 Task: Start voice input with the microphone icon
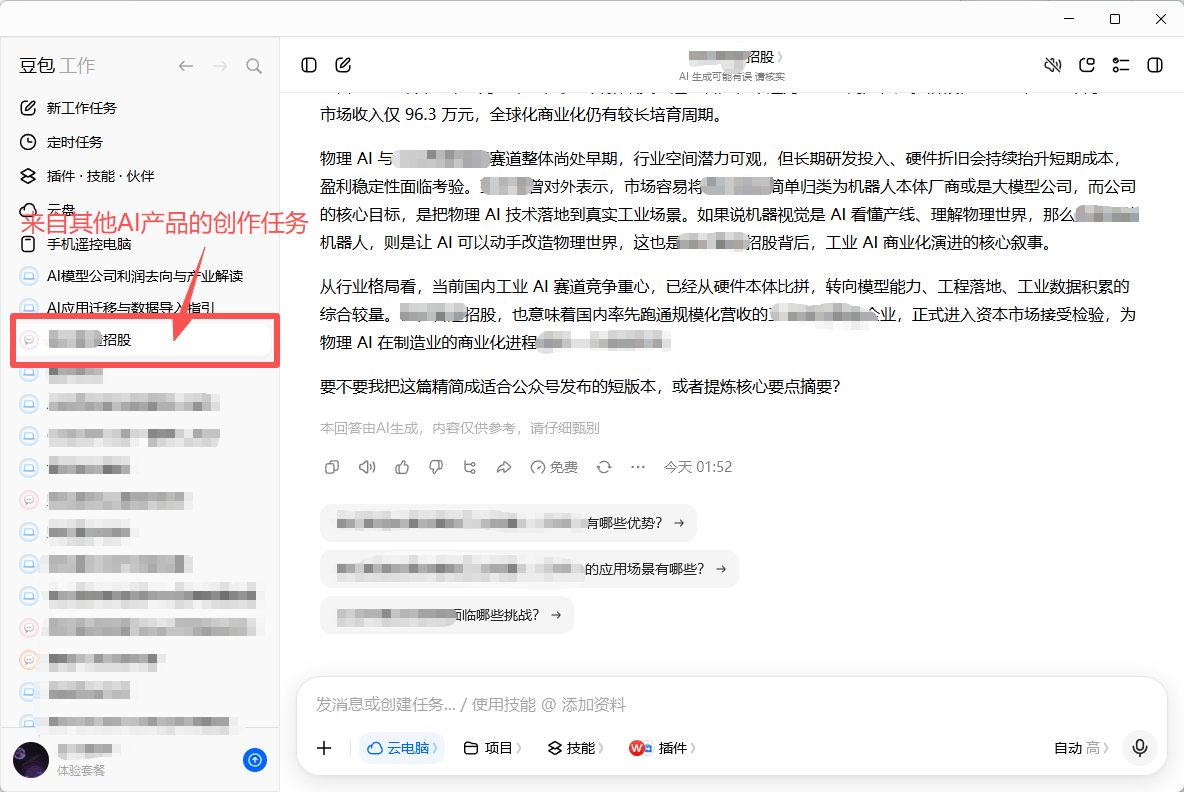point(1140,747)
